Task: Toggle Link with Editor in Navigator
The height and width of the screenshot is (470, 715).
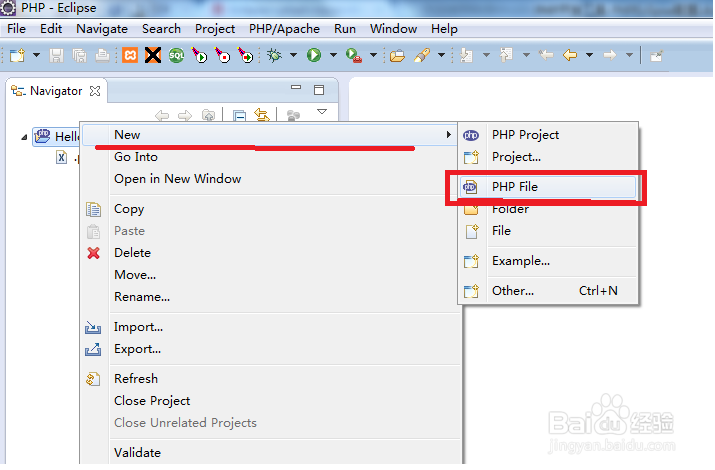Action: click(262, 114)
